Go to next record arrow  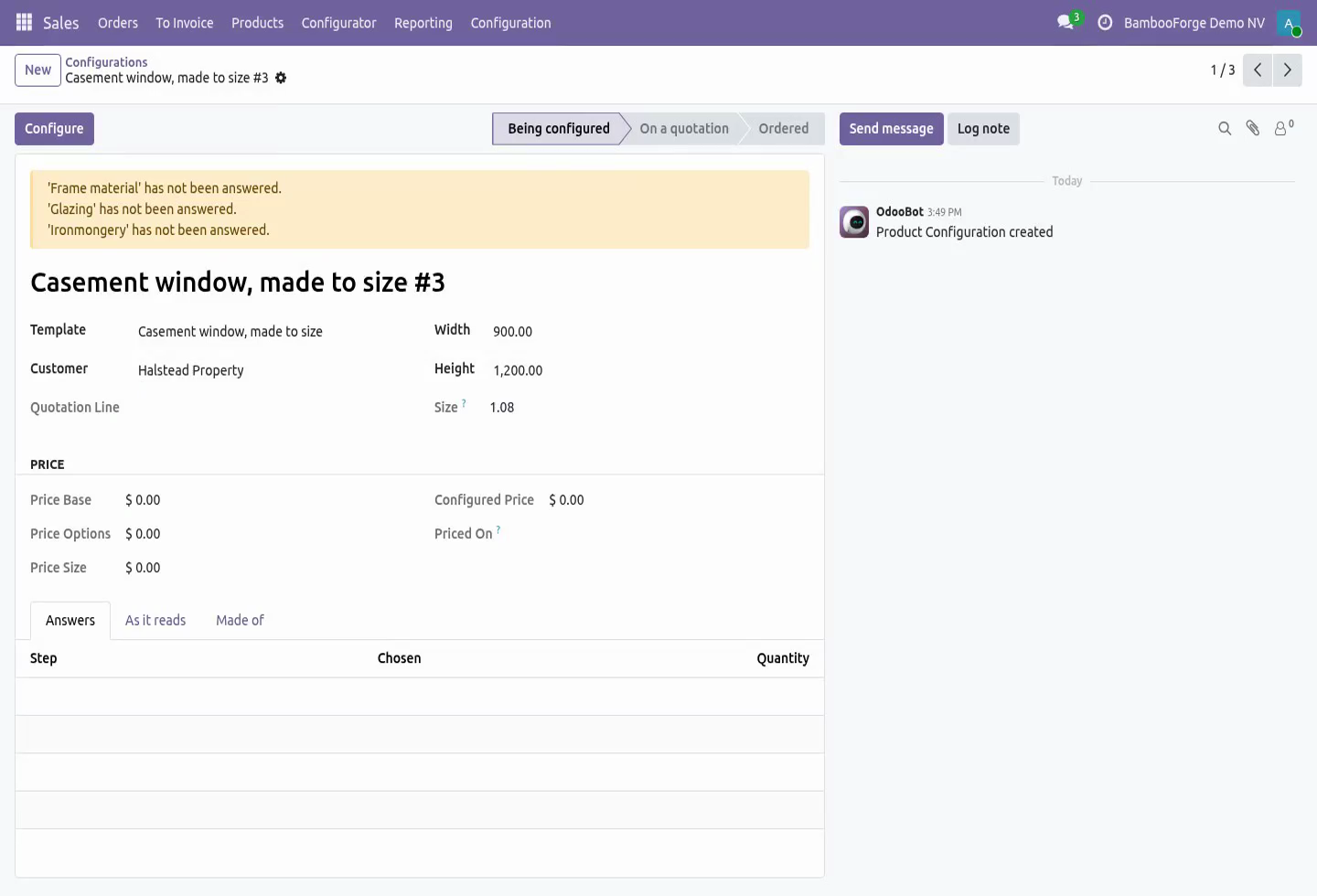[1288, 70]
